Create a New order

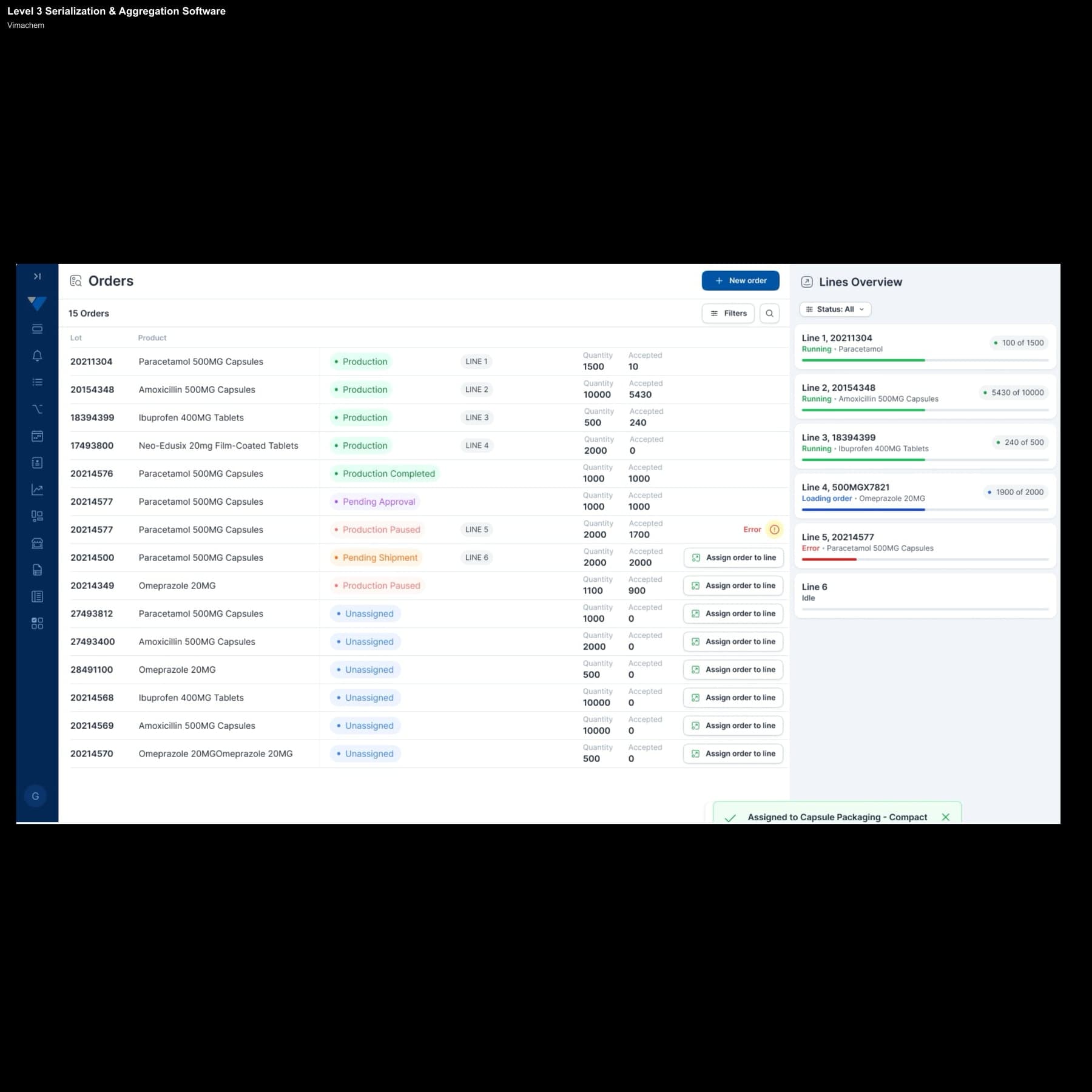[740, 281]
